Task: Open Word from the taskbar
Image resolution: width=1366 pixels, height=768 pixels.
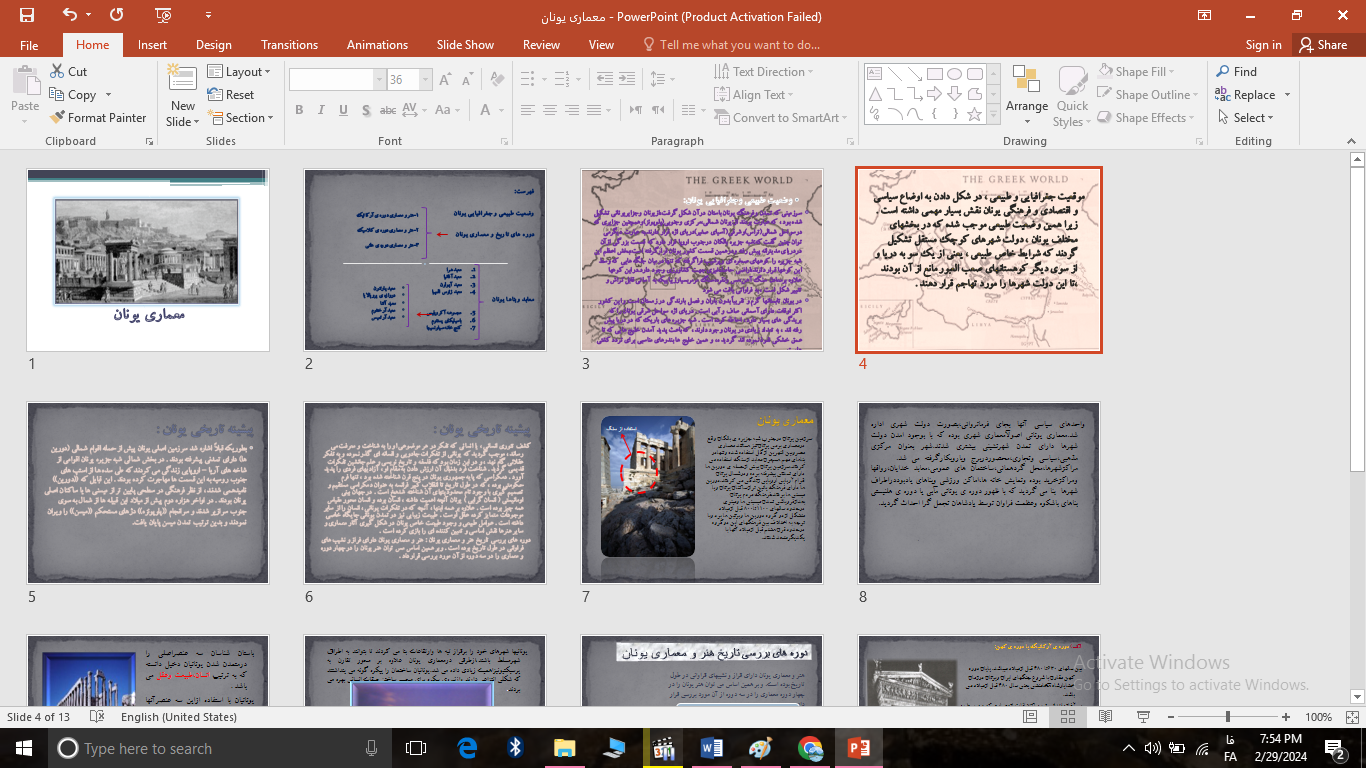Action: [712, 748]
